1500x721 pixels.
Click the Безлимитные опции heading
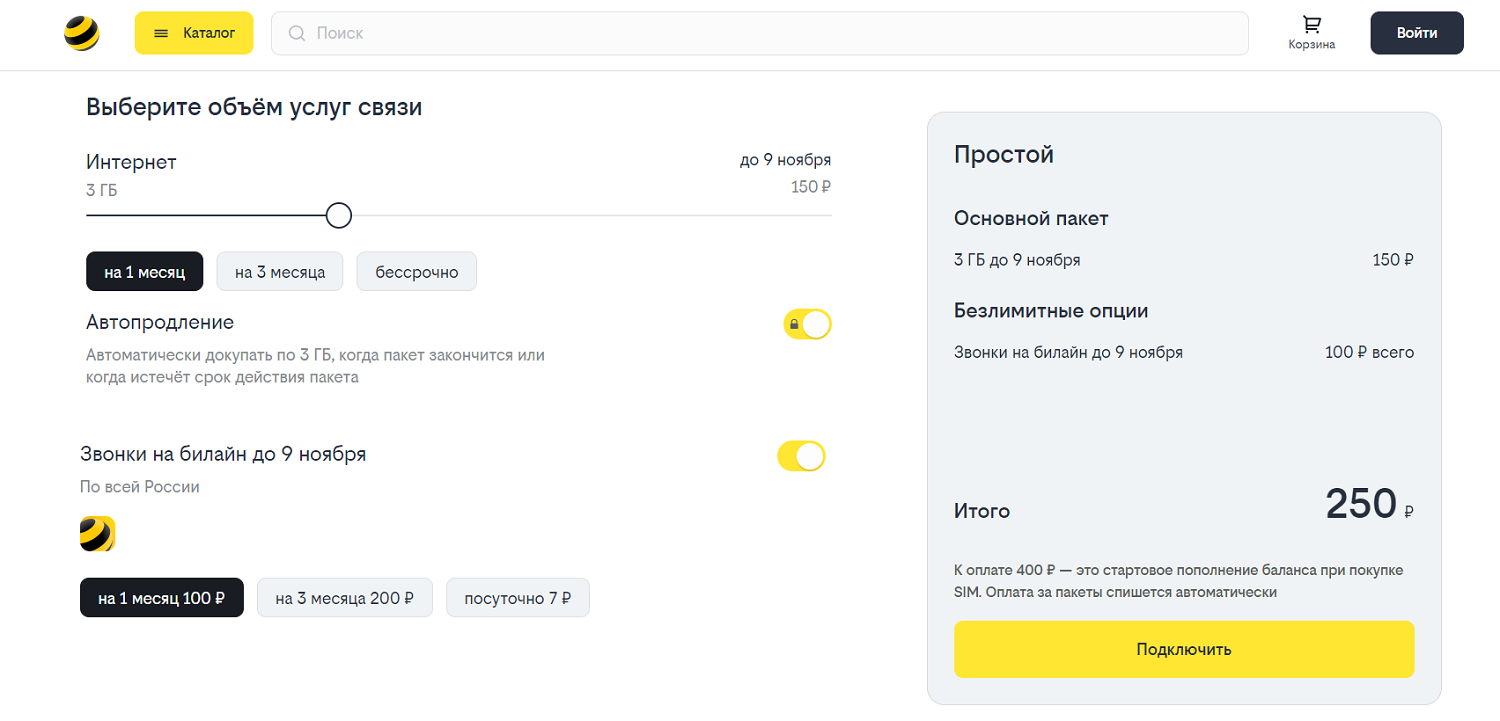click(x=1051, y=311)
